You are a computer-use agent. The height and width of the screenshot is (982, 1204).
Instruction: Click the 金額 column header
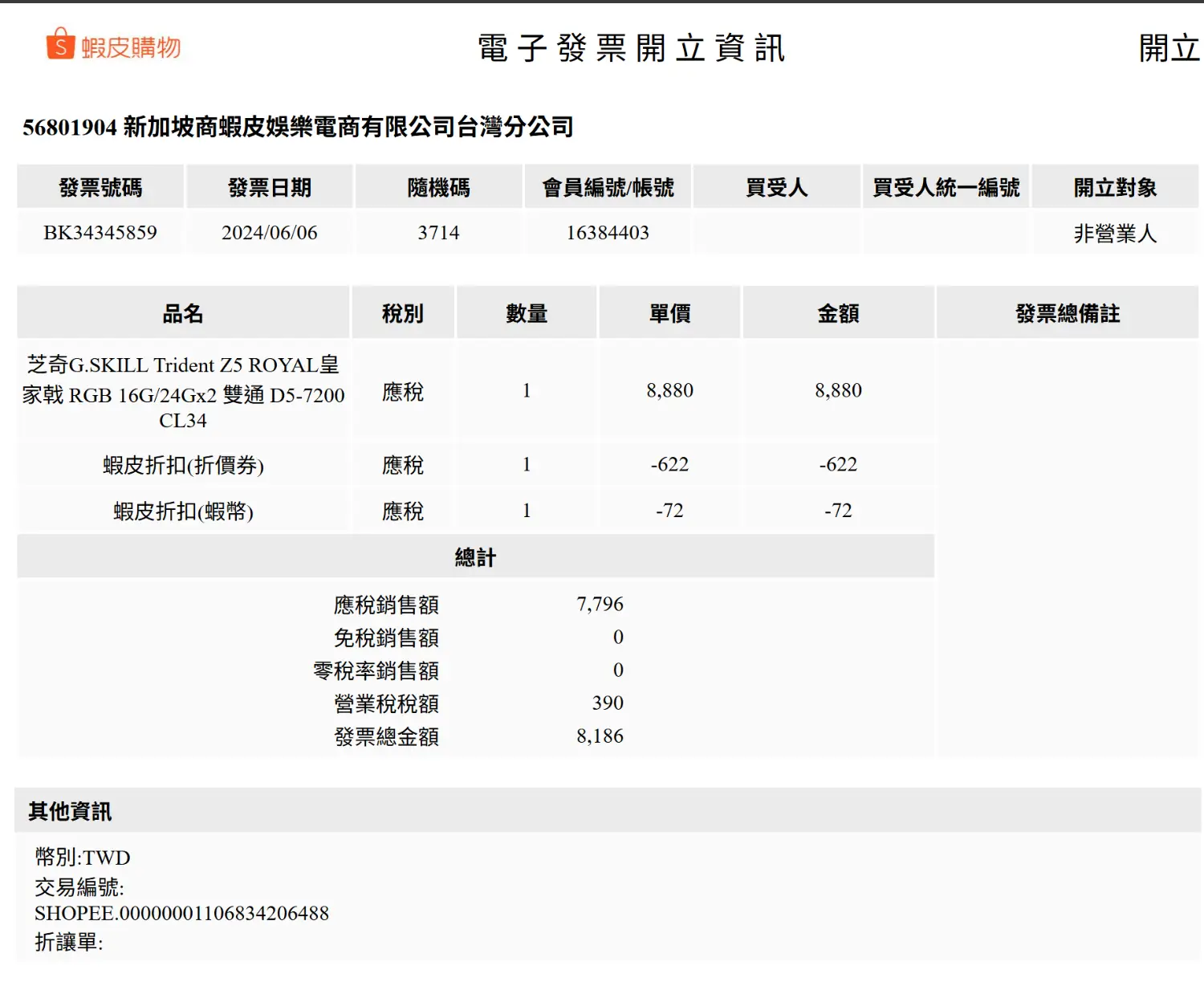[x=839, y=313]
